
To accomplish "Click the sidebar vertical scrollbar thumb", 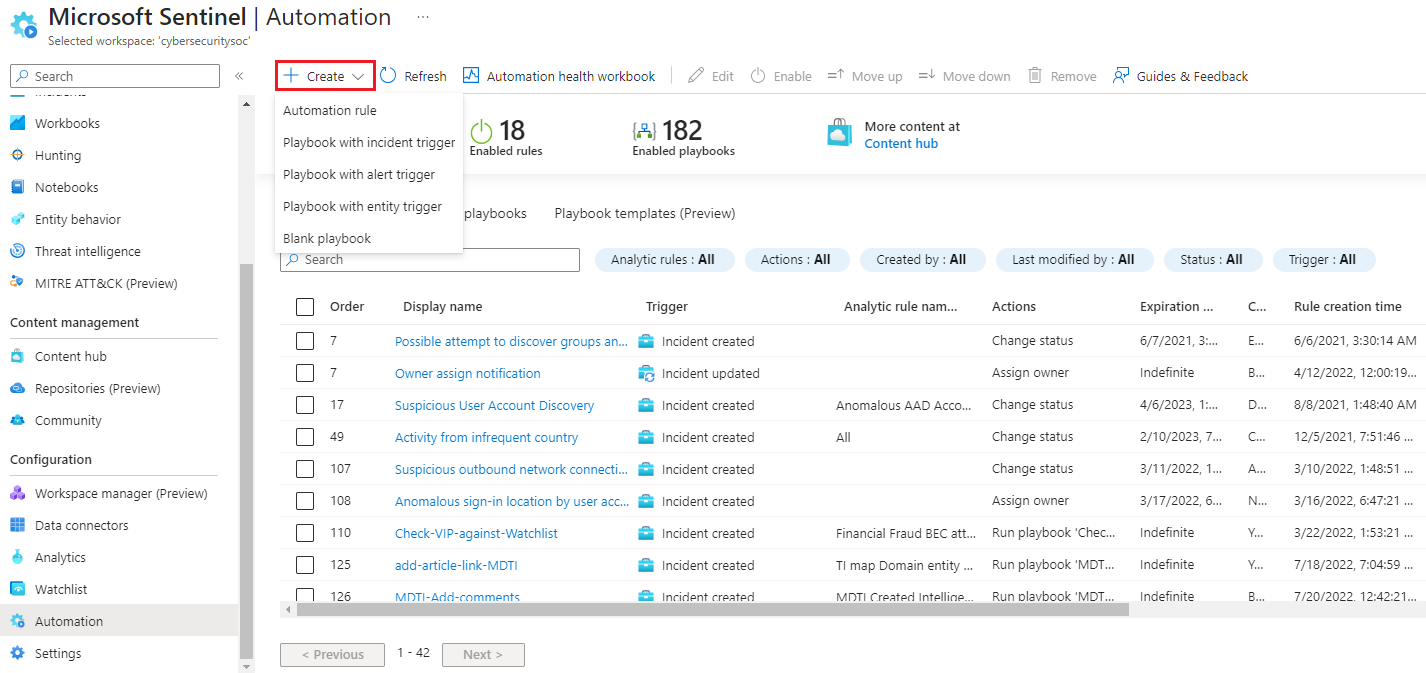I will pyautogui.click(x=246, y=462).
